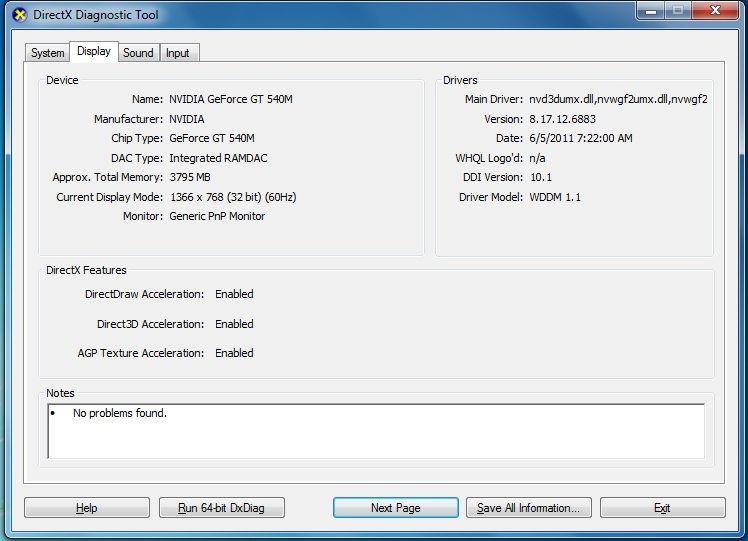Screen dimensions: 748x541
Task: Click the Chip Type value "GeForce GT 540M"
Action: point(212,138)
